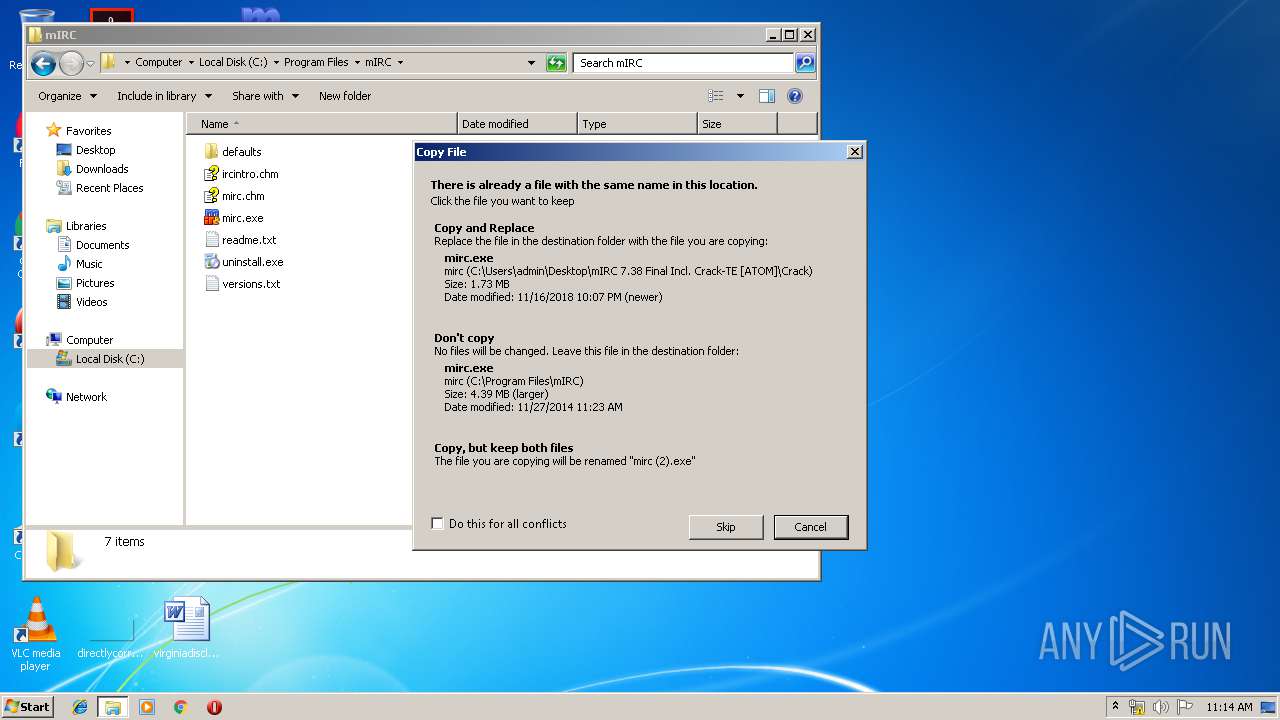Sort by the Date modified column header
The image size is (1280, 720).
[517, 124]
